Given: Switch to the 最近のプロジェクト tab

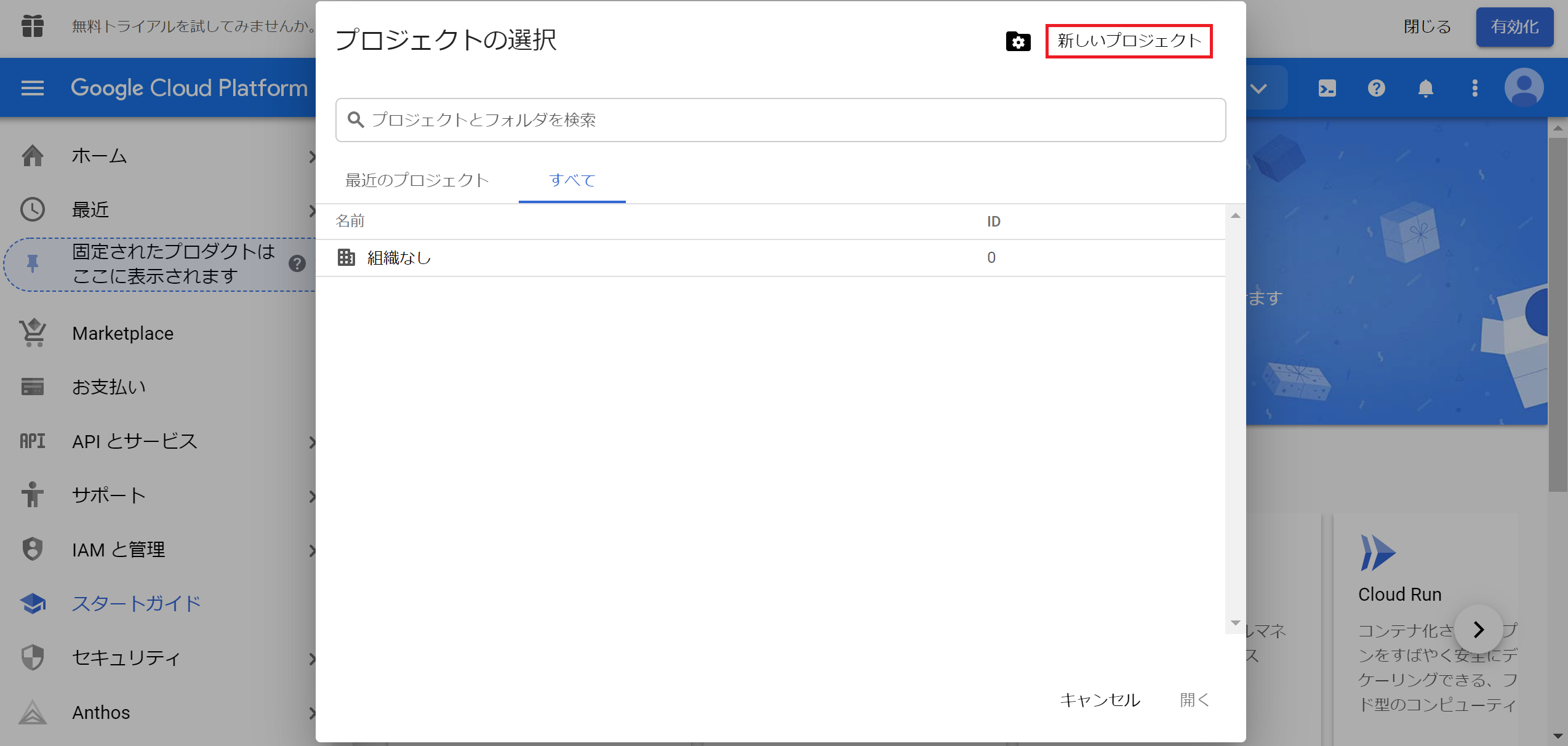Looking at the screenshot, I should click(x=417, y=180).
